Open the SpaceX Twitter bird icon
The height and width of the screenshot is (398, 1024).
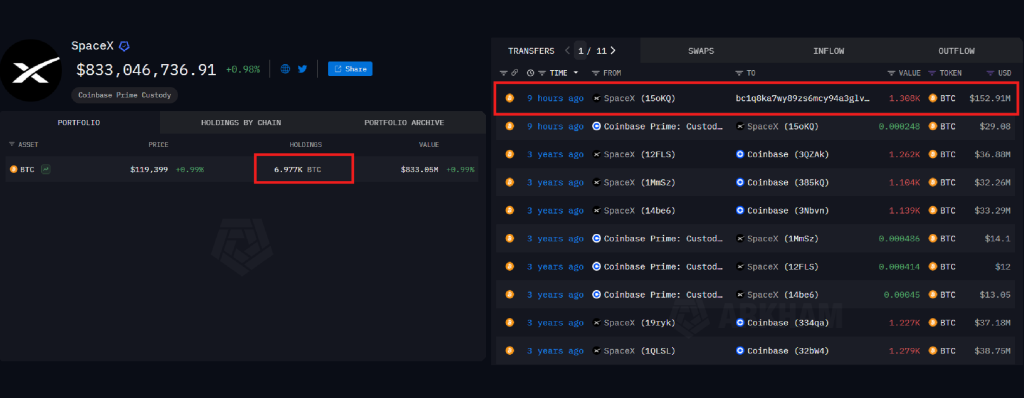(302, 69)
